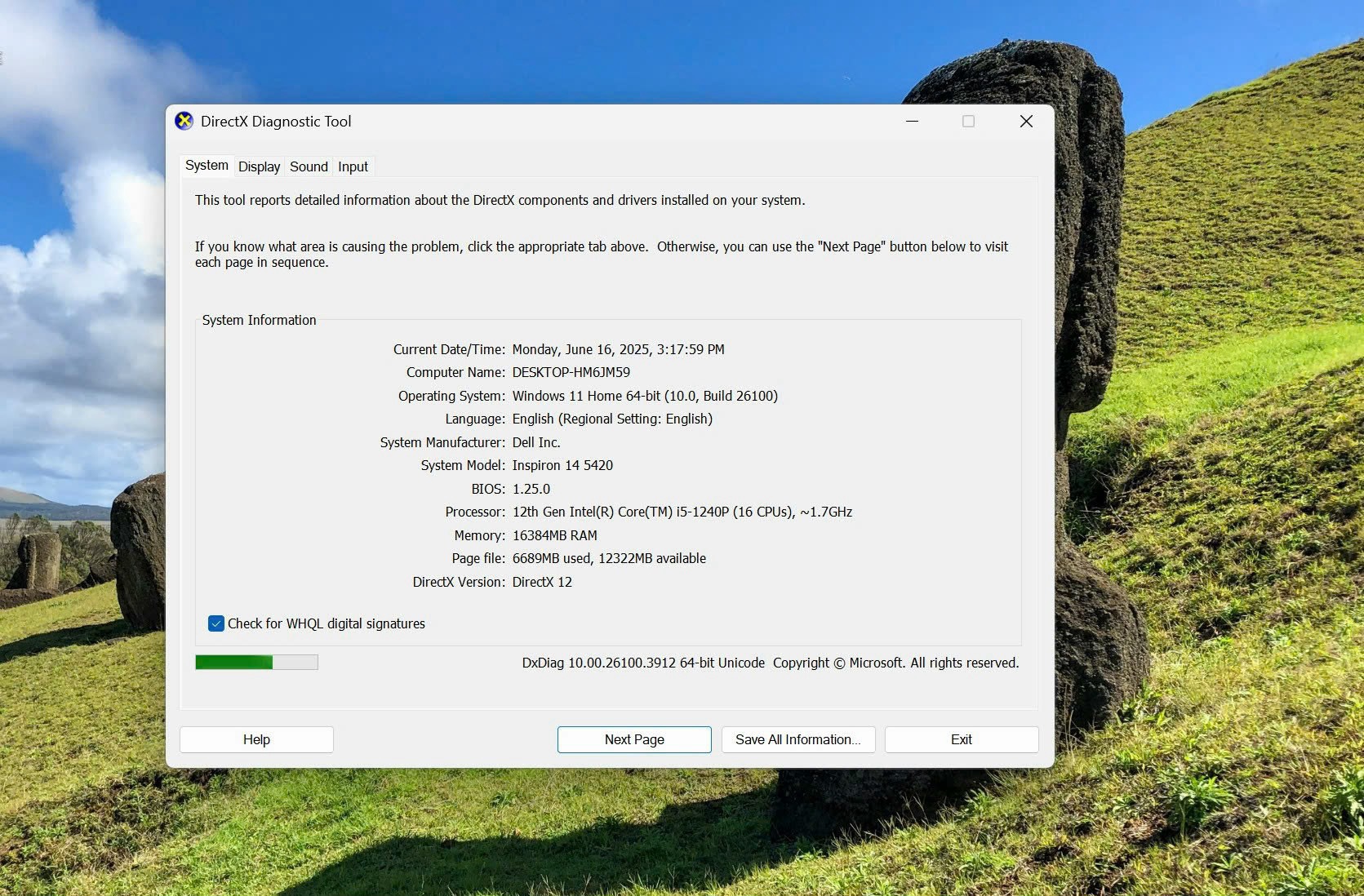Click the Windows 11 Home operating system value
The height and width of the screenshot is (896, 1364).
644,396
